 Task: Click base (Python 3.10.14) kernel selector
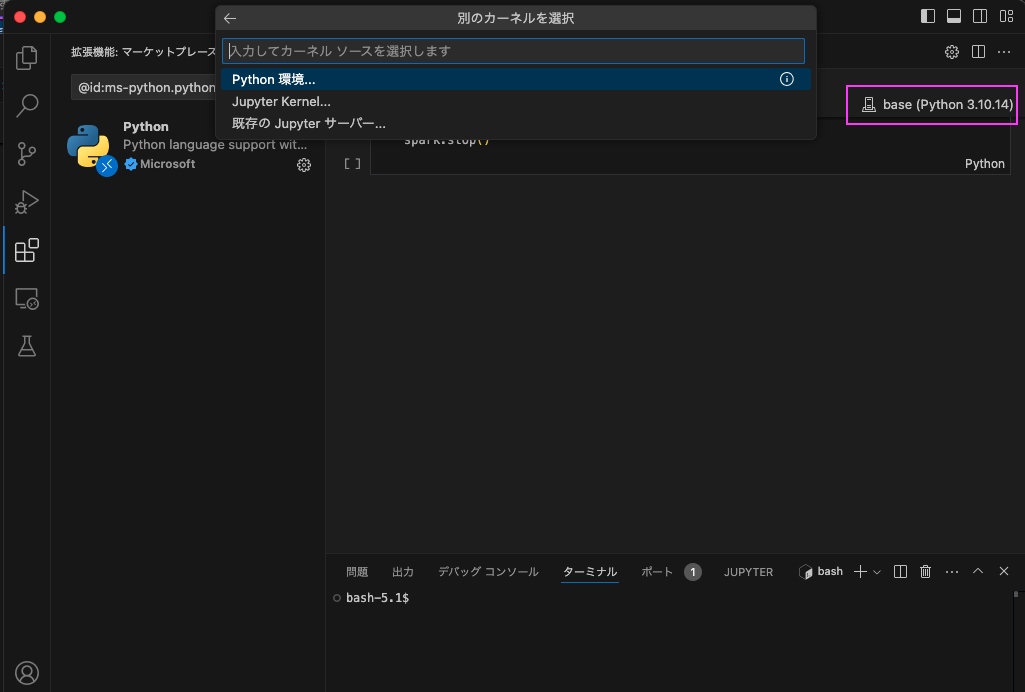pos(937,105)
